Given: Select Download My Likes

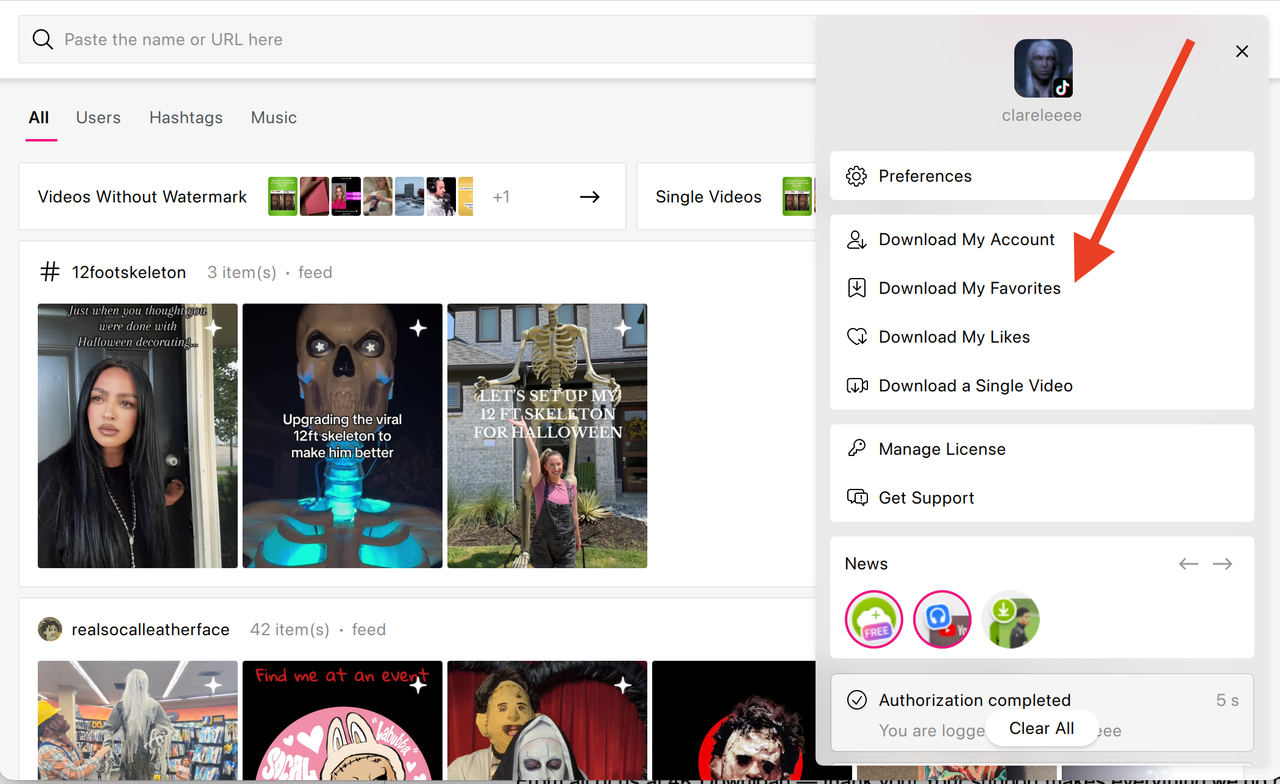Looking at the screenshot, I should click(1042, 337).
